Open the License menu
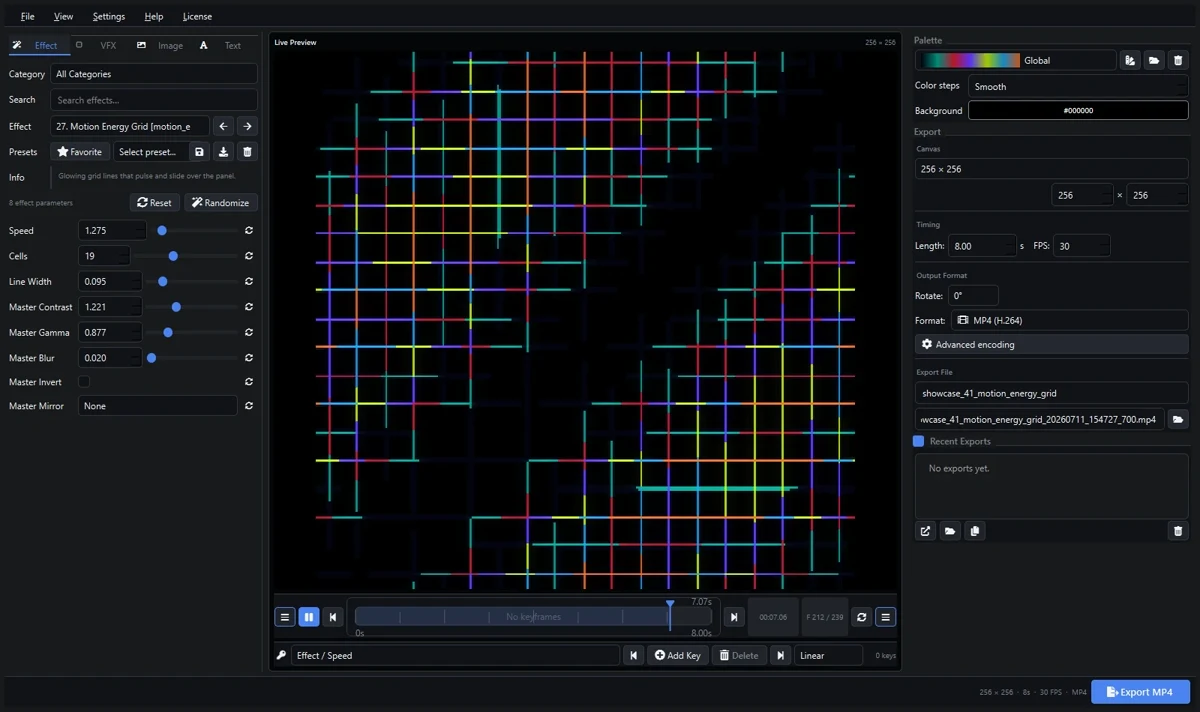 coord(197,16)
